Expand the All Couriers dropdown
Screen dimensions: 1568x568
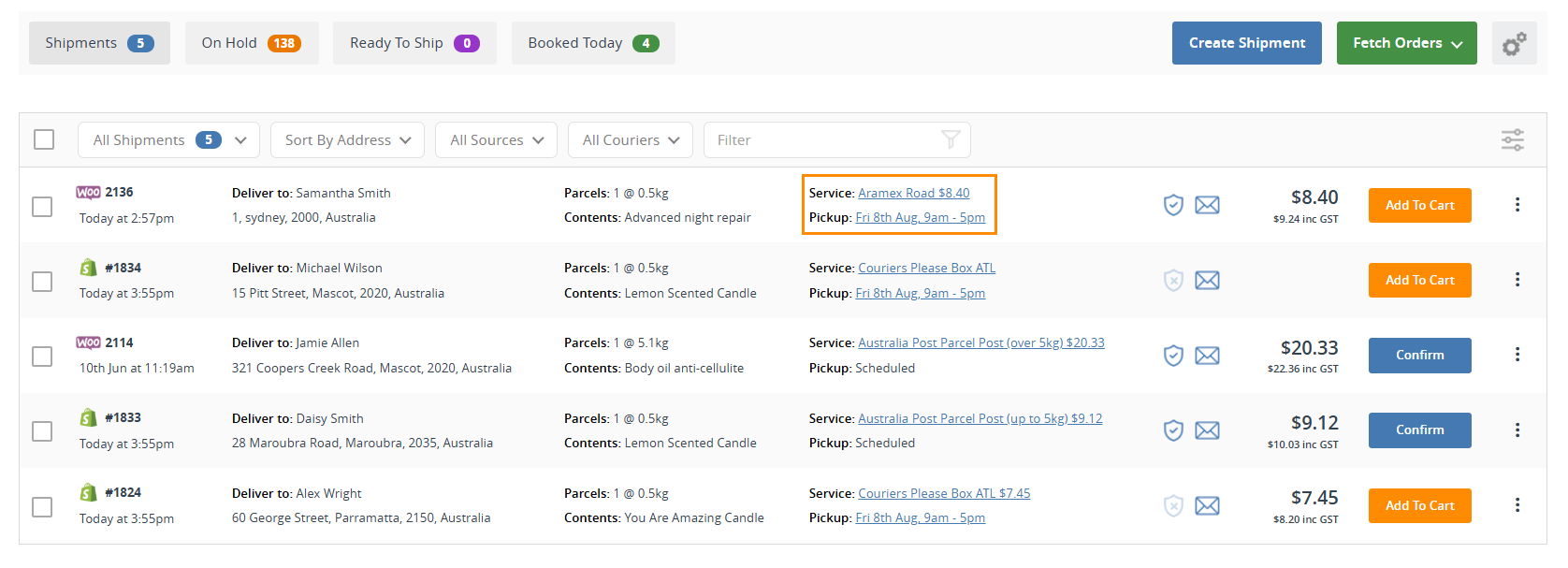(630, 140)
